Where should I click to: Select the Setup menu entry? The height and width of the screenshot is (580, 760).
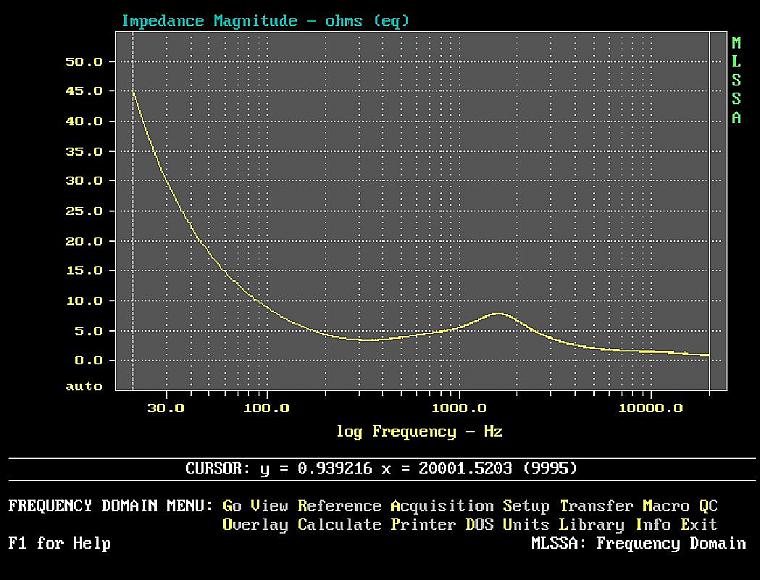[526, 506]
